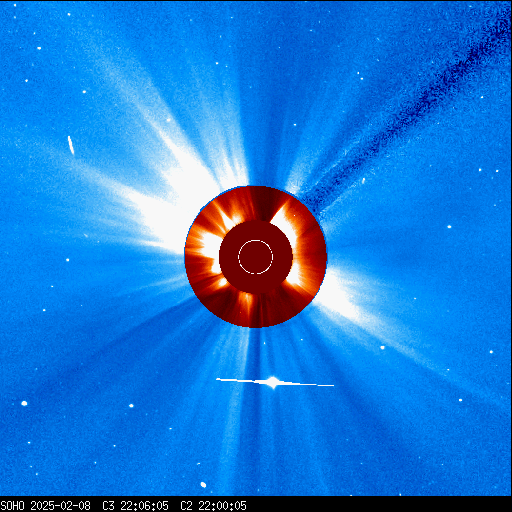Click the white solar disk outline circle
512x512 pixels.
(x=256, y=257)
